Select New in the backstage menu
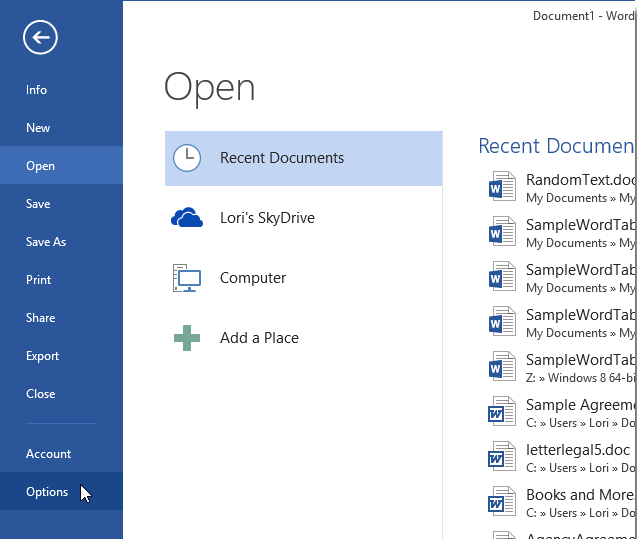 [x=38, y=128]
